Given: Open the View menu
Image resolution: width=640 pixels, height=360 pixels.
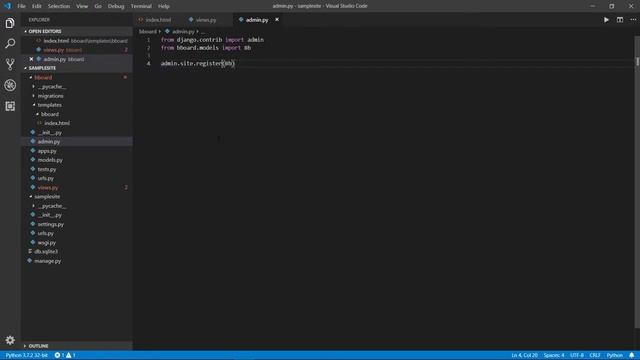Looking at the screenshot, I should [x=82, y=6].
